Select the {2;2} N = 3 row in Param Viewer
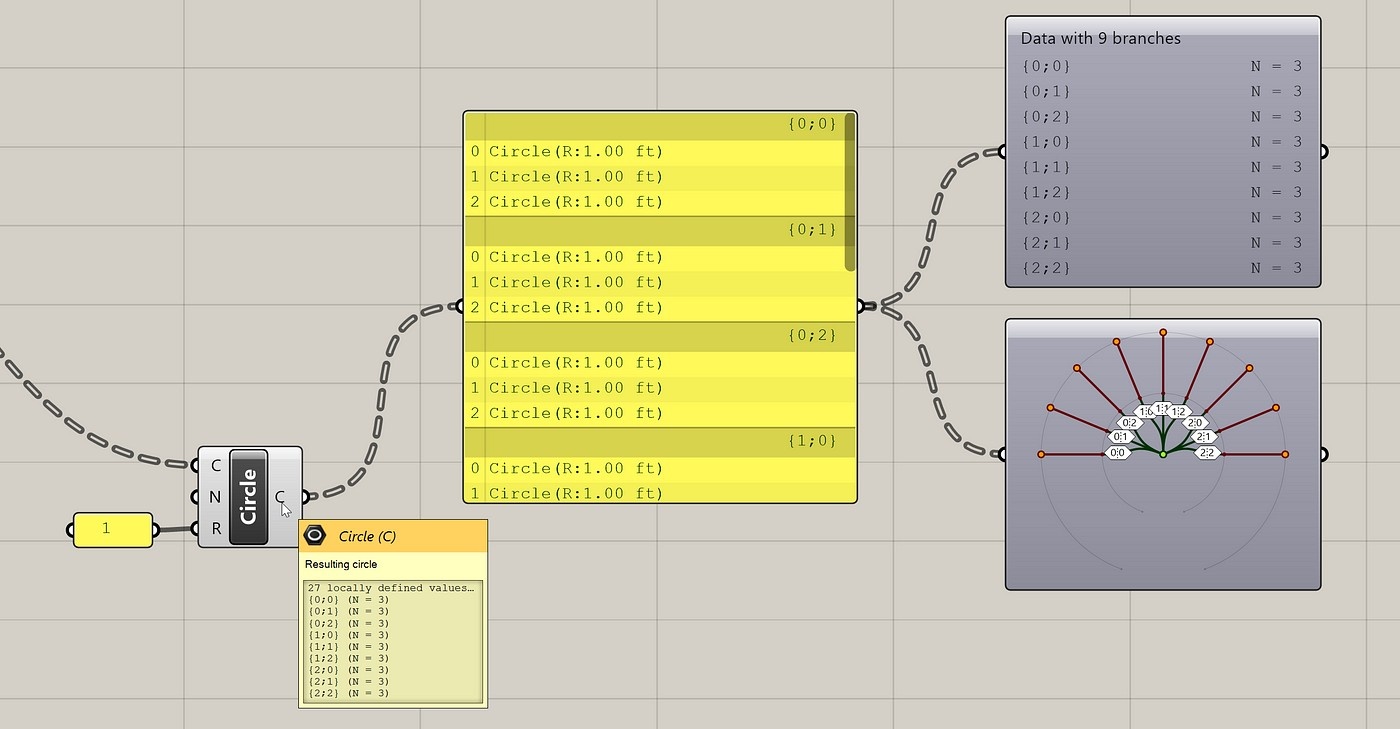 [x=1162, y=268]
